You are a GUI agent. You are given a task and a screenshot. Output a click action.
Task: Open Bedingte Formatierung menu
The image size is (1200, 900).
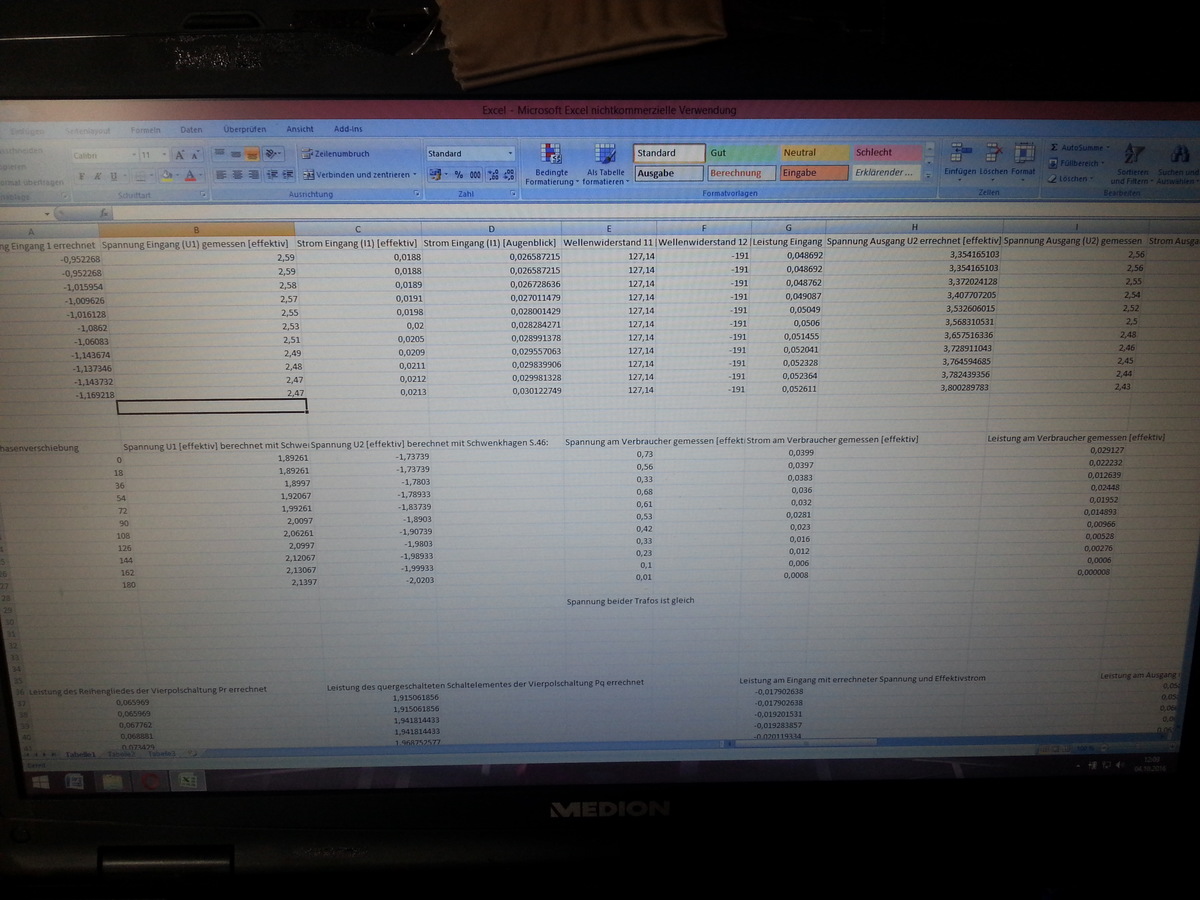click(551, 165)
